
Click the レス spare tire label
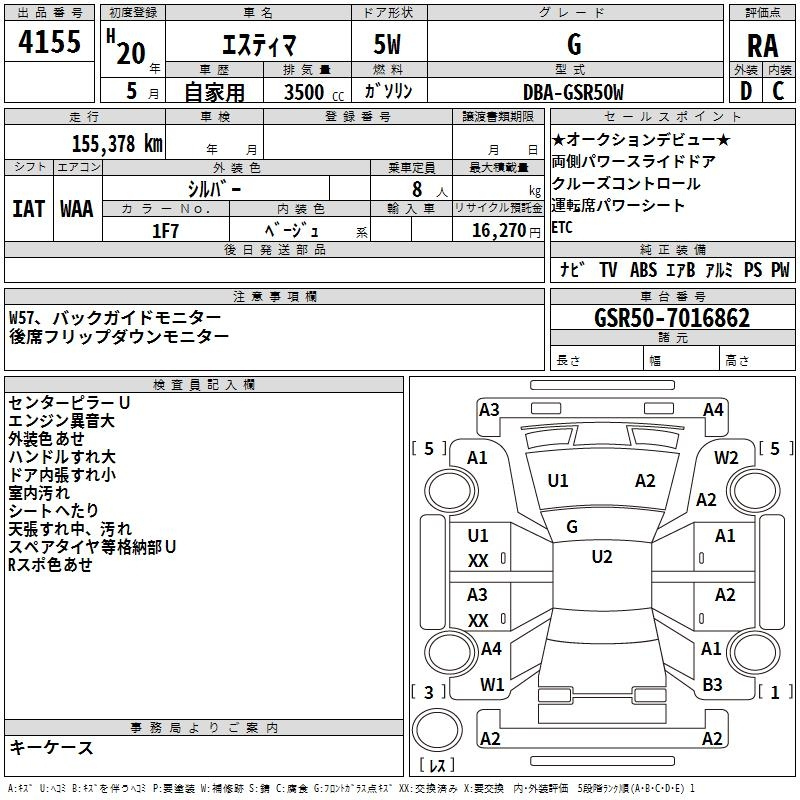pos(437,765)
